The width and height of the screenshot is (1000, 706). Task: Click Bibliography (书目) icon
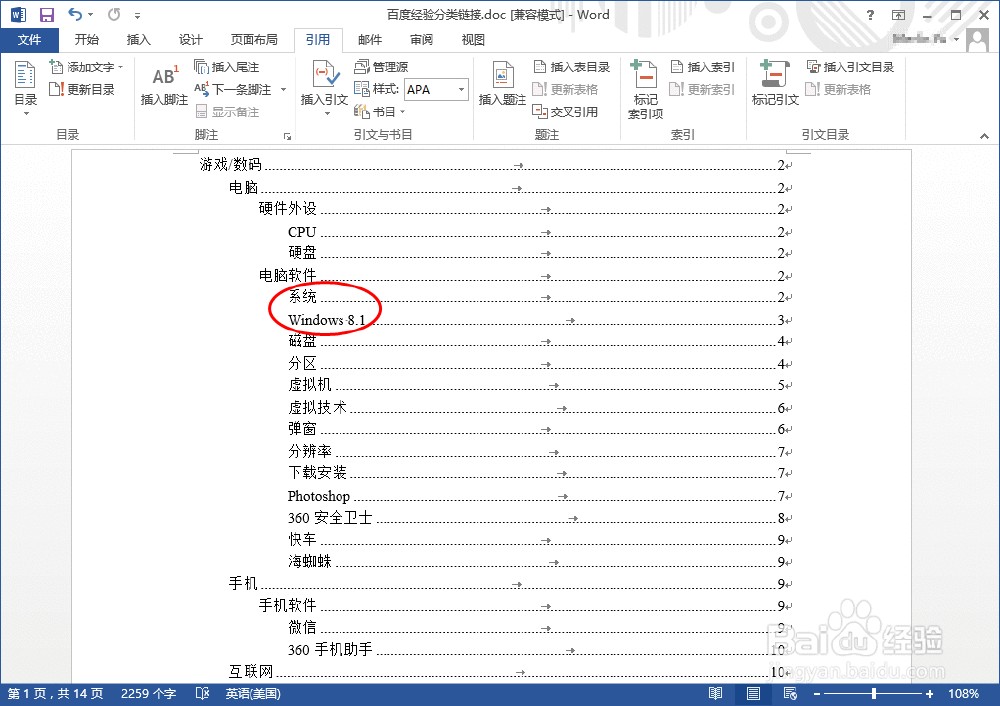pos(362,112)
